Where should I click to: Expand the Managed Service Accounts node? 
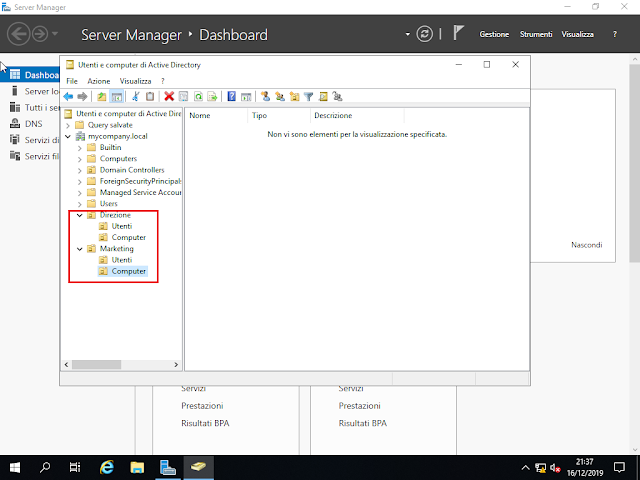tap(80, 193)
